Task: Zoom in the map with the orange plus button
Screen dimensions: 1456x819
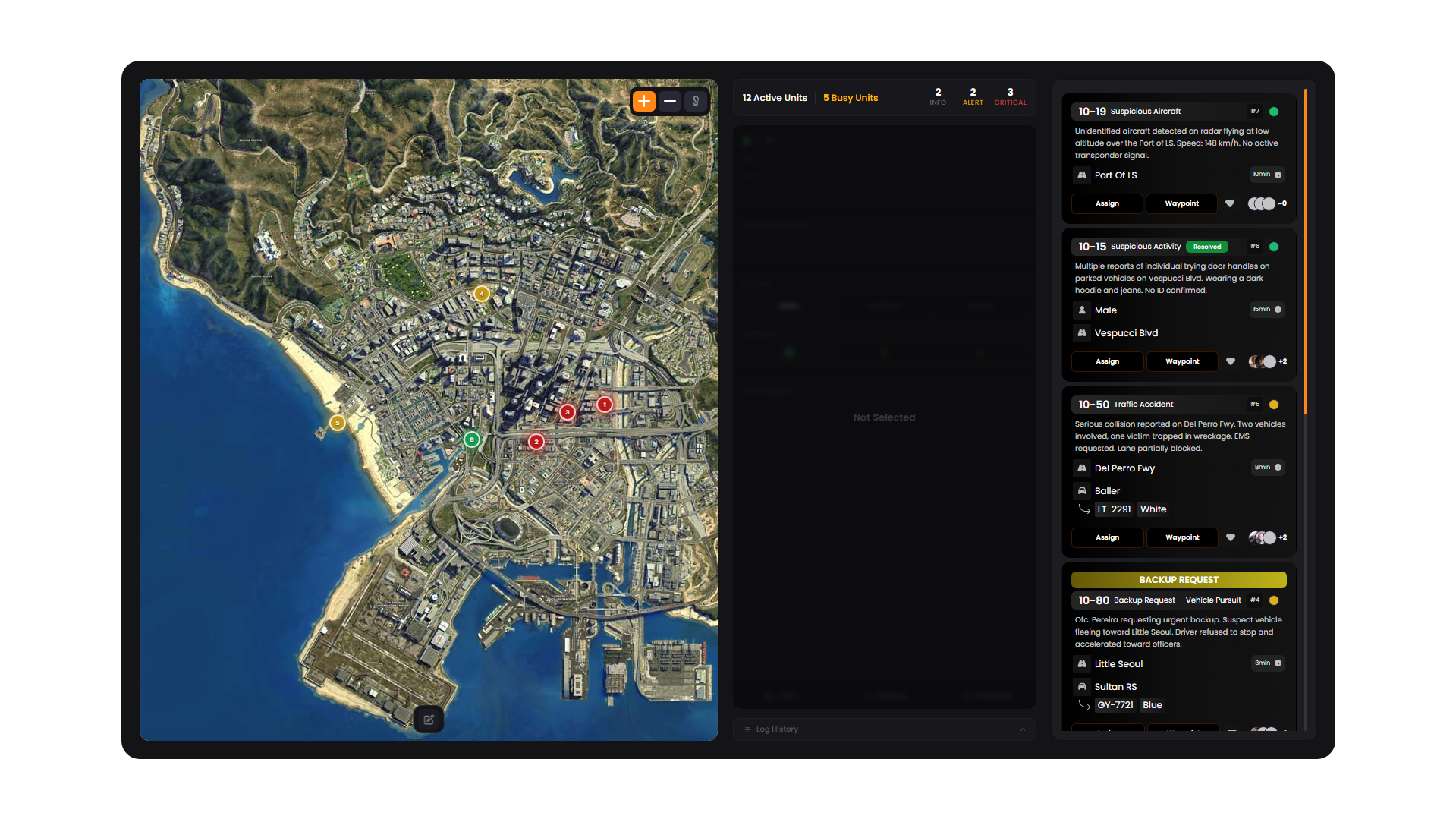Action: [x=644, y=101]
